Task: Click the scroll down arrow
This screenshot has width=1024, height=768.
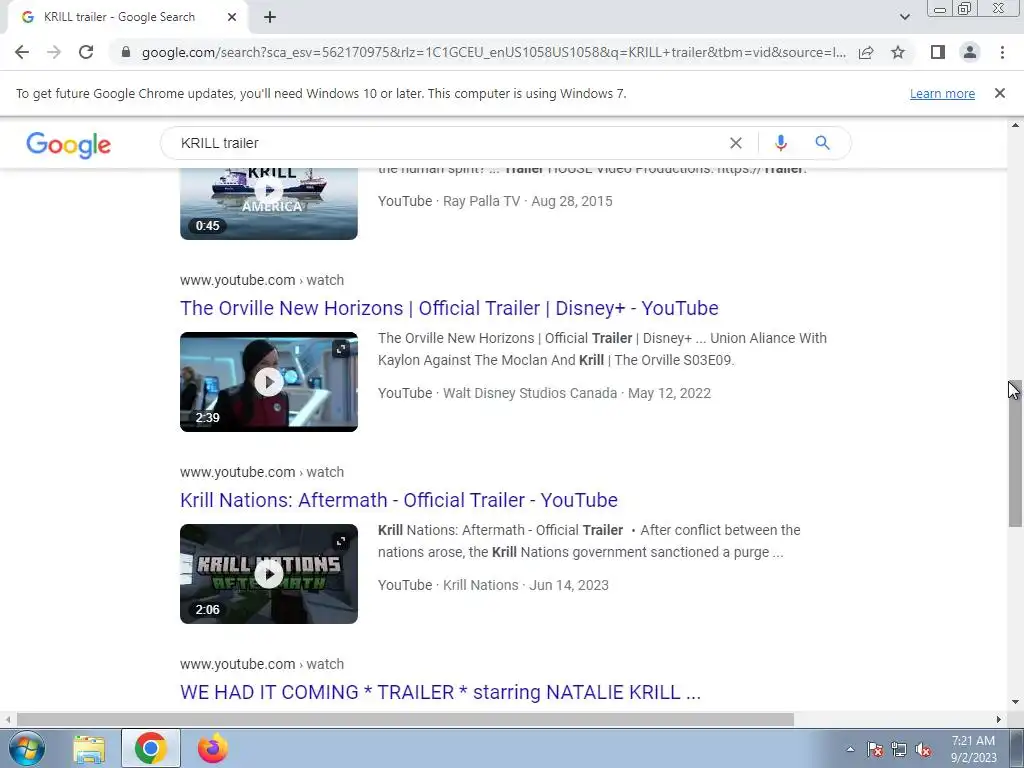Action: [x=1015, y=703]
